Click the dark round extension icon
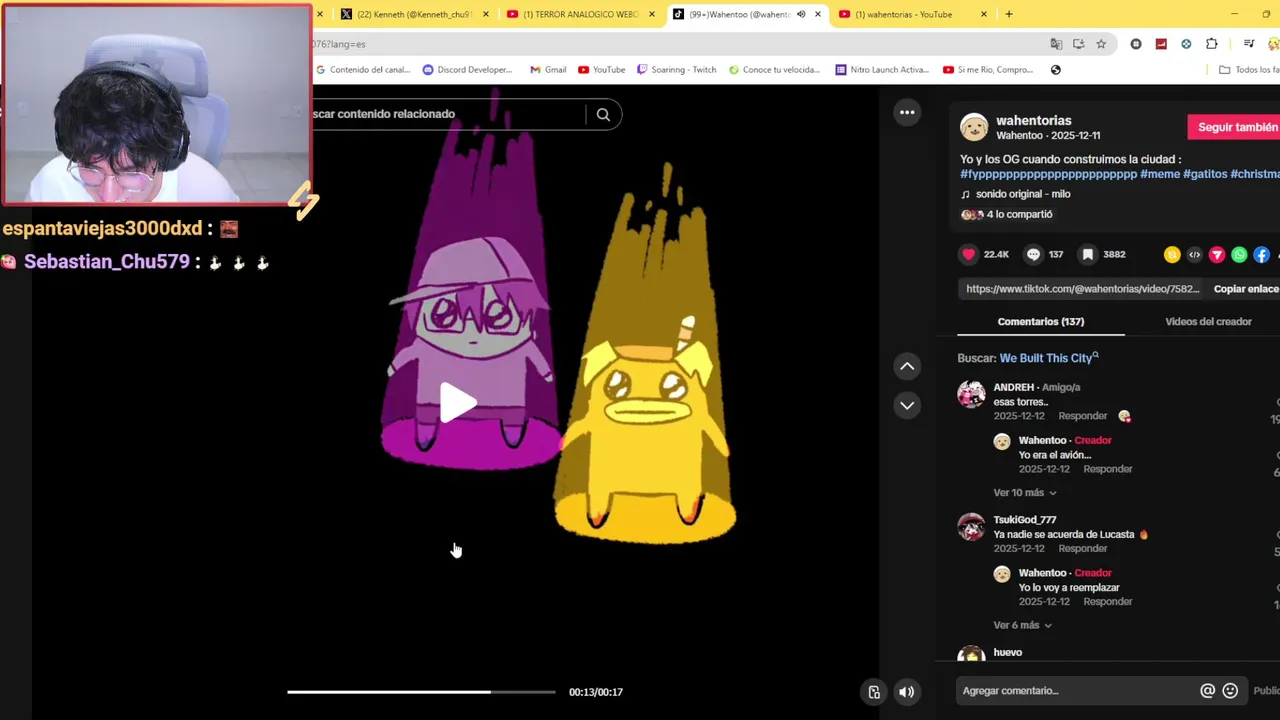1280x720 pixels. [1136, 44]
